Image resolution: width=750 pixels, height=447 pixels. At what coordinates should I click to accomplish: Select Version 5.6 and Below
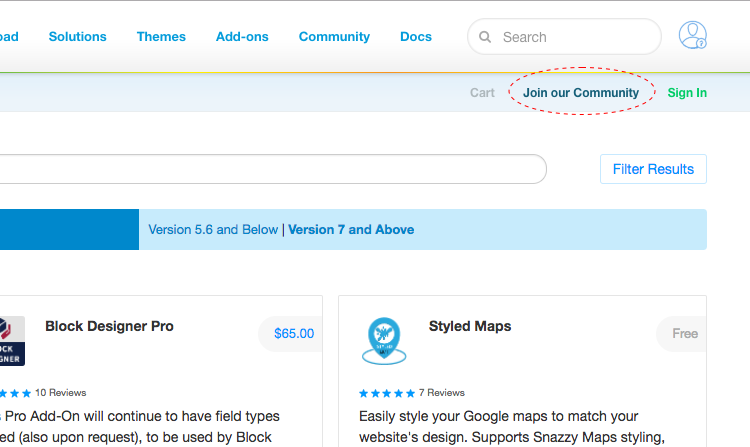point(213,229)
